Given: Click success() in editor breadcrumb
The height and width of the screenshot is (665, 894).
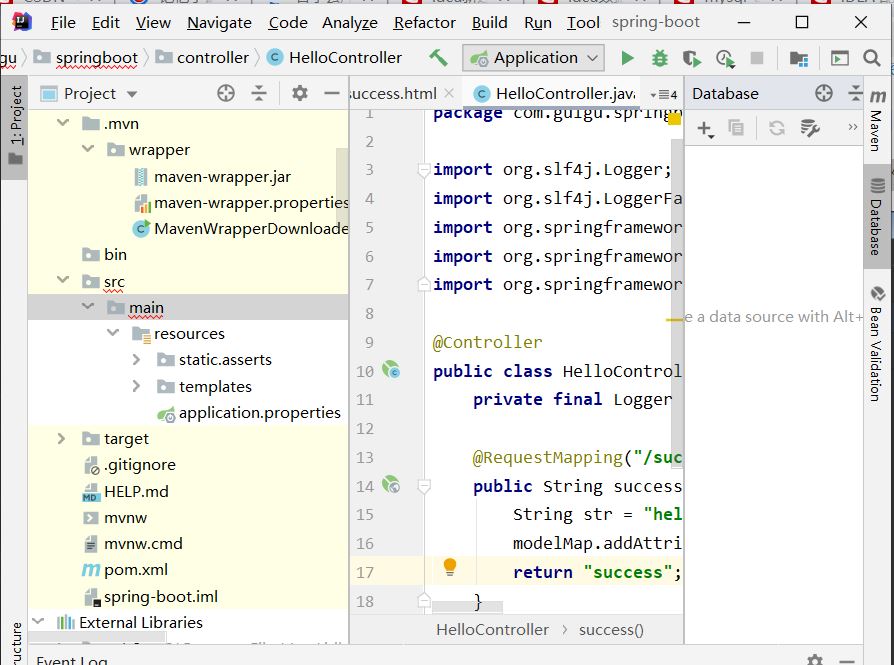Looking at the screenshot, I should [611, 630].
